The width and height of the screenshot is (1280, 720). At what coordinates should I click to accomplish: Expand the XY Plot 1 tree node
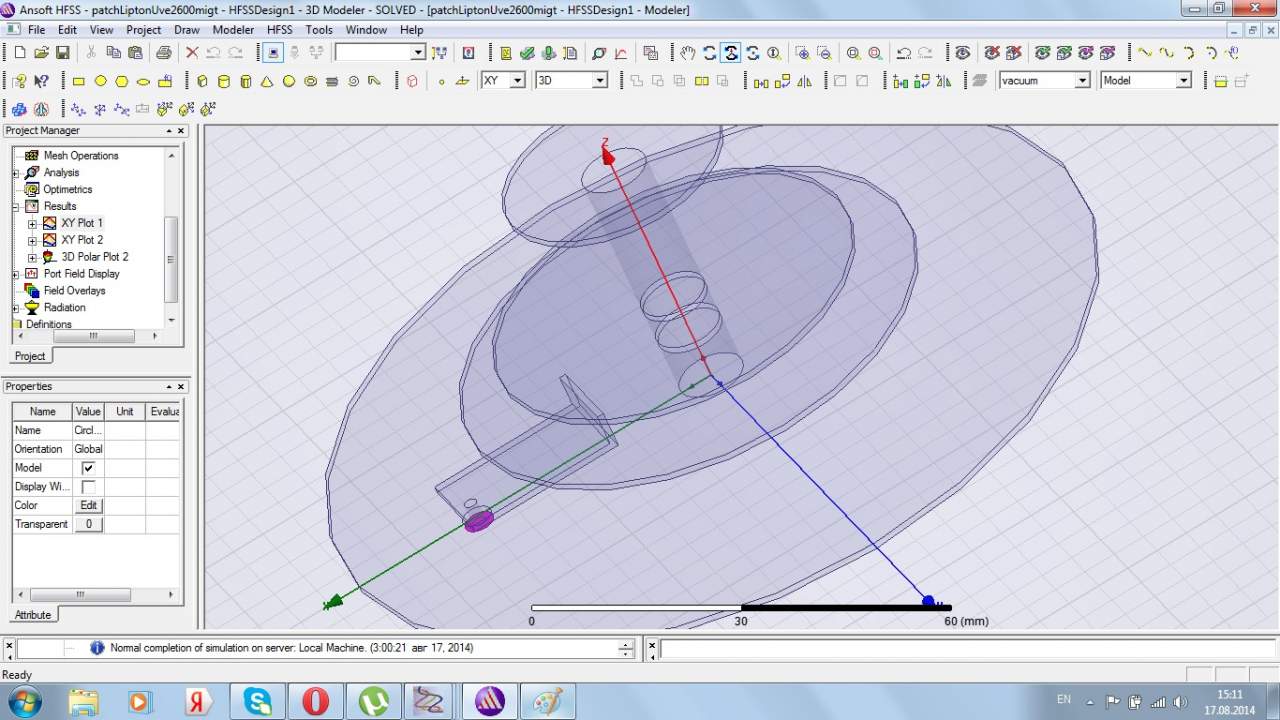pyautogui.click(x=32, y=223)
